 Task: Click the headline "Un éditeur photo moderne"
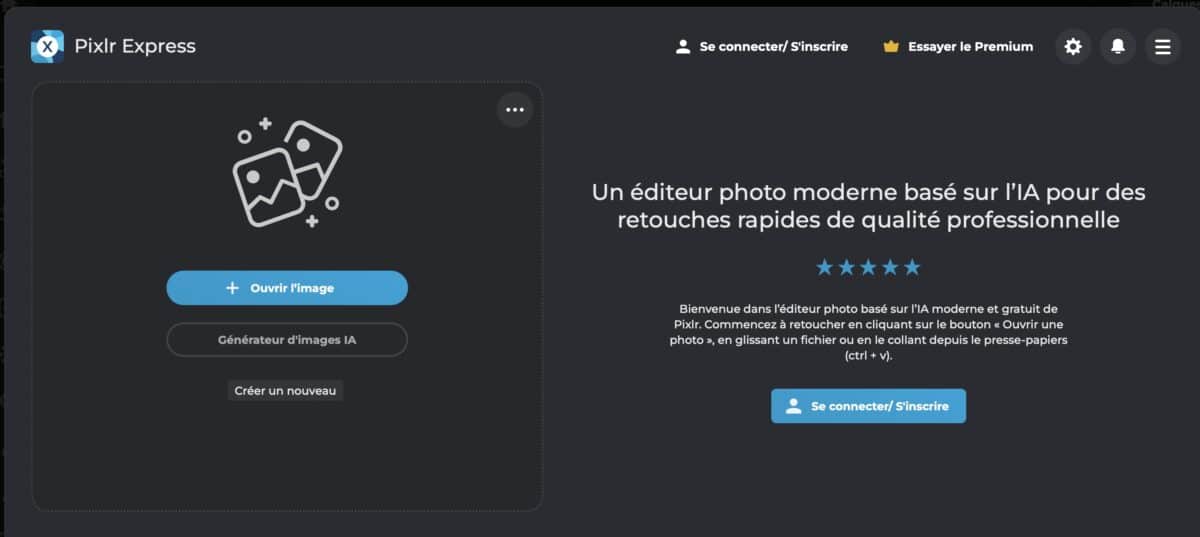tap(868, 205)
